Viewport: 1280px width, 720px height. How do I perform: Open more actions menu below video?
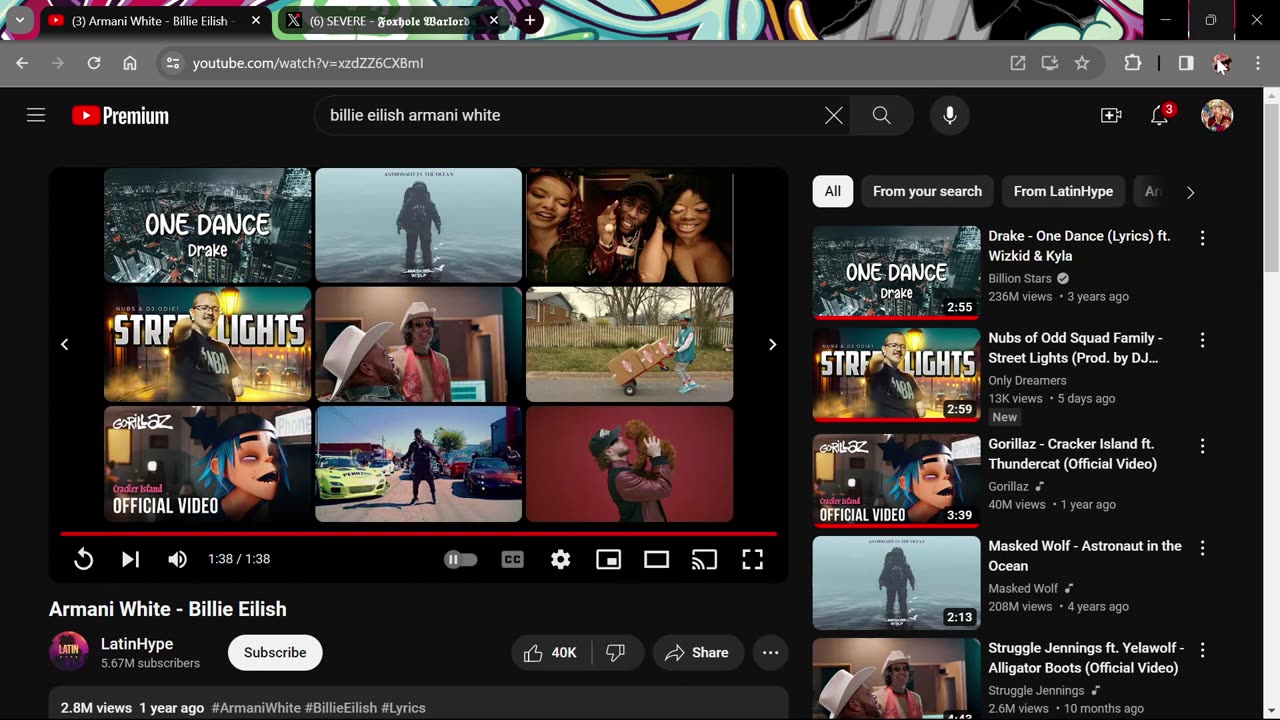[770, 653]
